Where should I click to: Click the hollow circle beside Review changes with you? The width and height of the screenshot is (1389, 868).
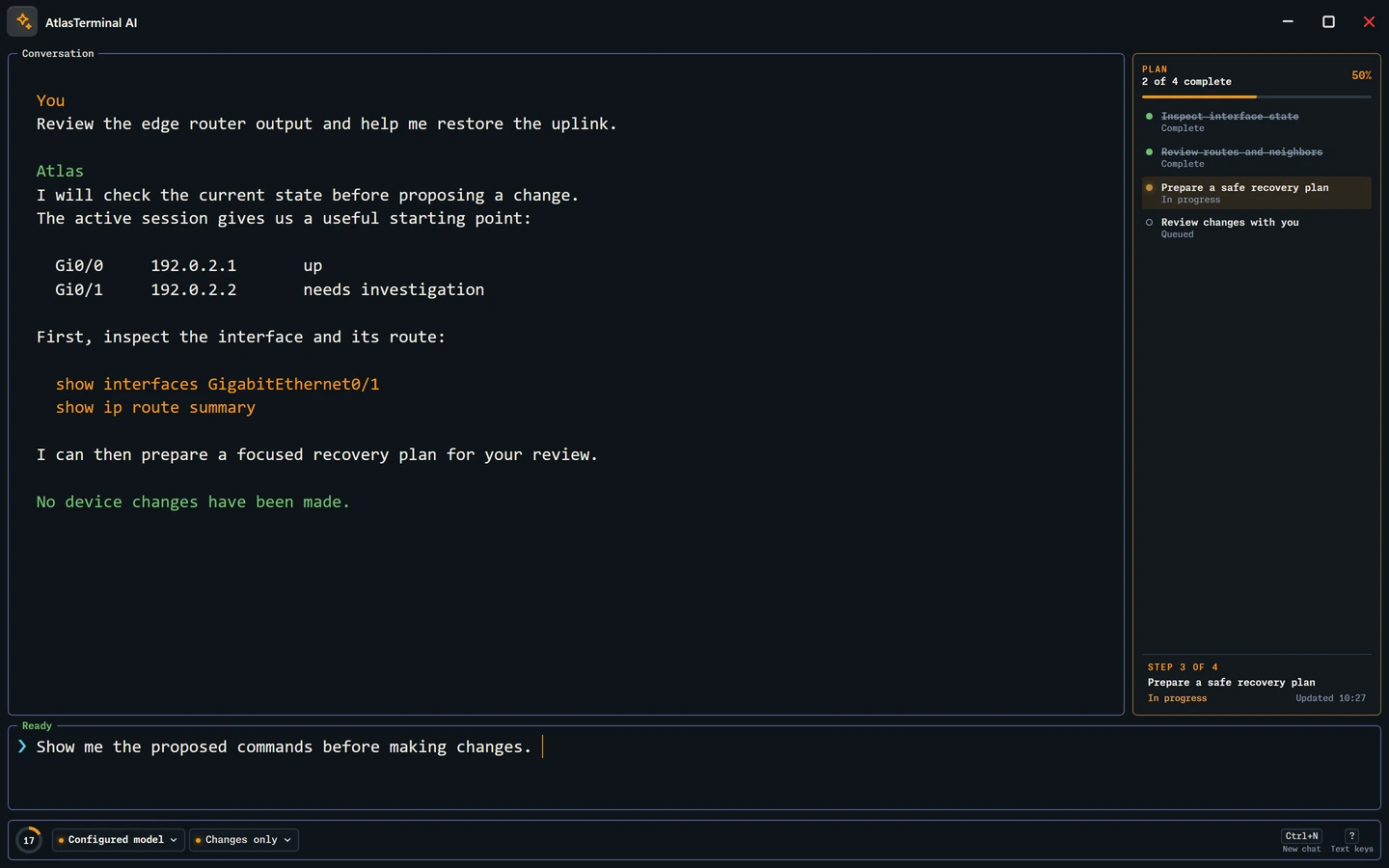click(x=1149, y=223)
